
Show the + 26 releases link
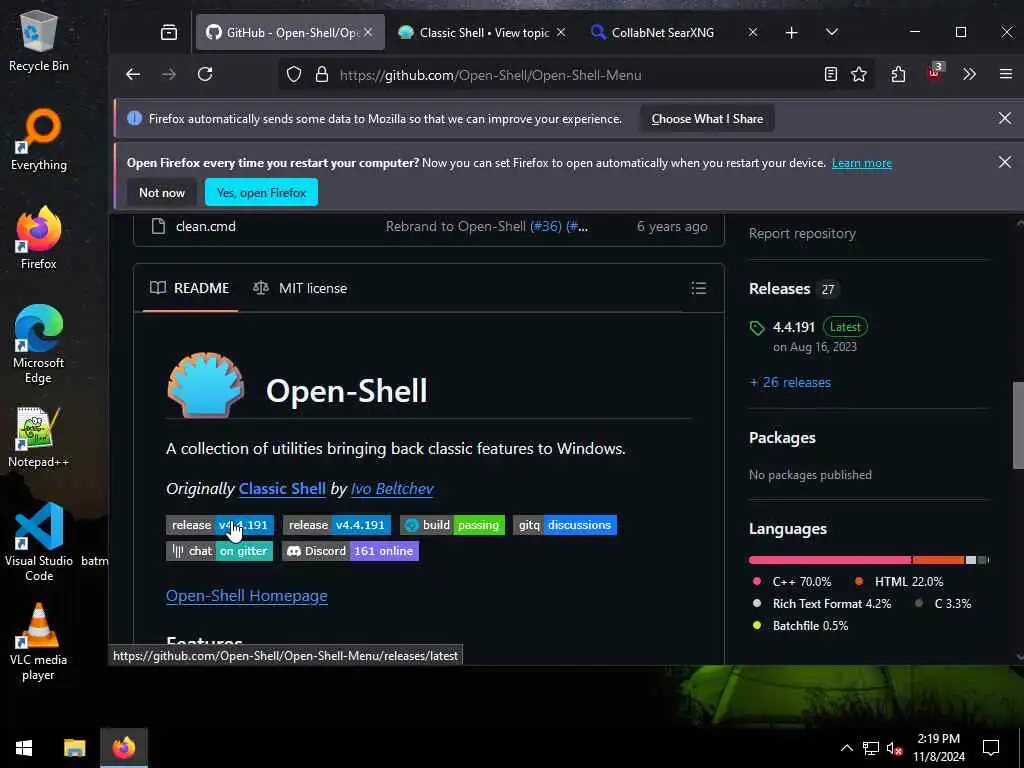tap(790, 383)
